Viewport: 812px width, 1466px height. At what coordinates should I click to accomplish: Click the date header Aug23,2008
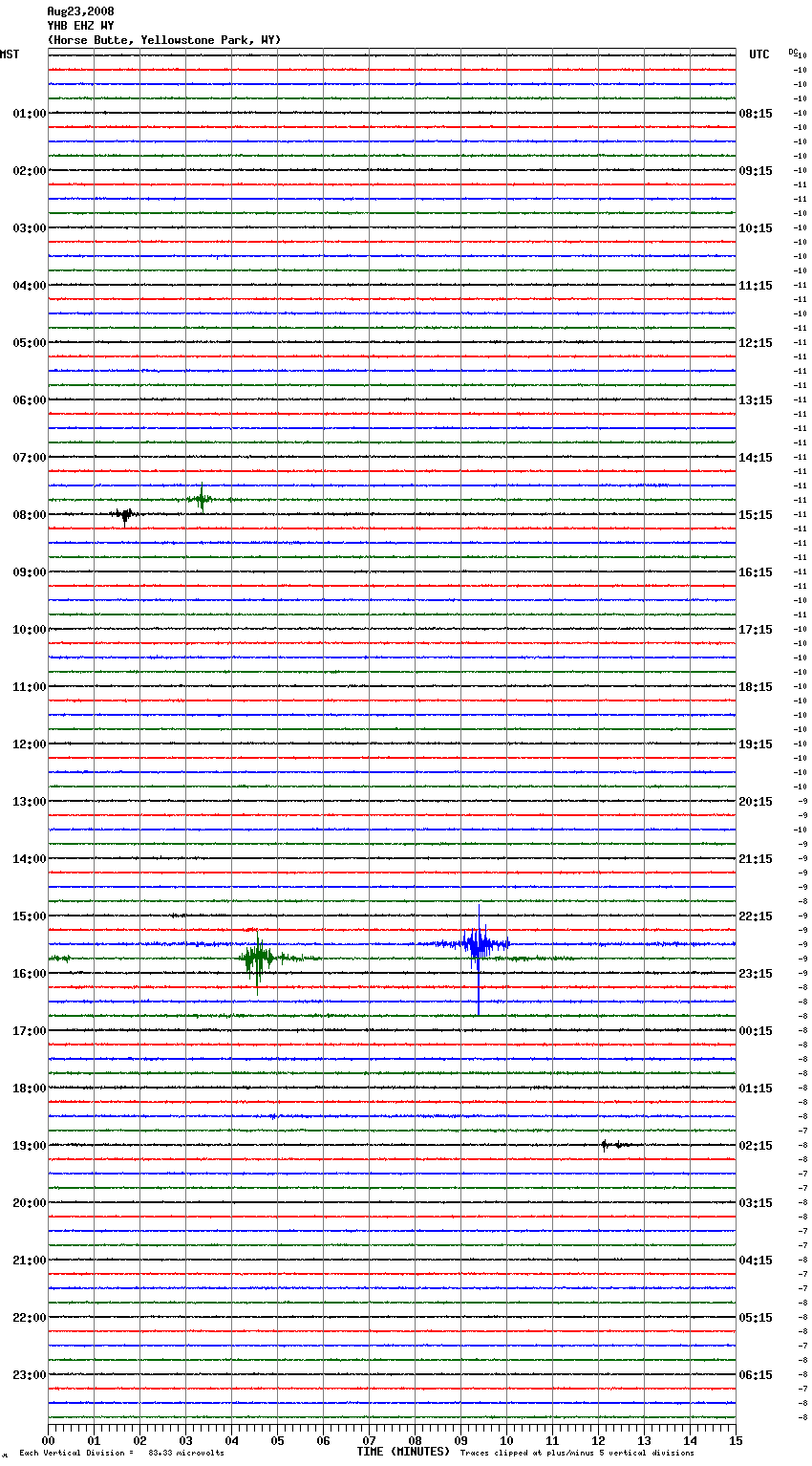coord(80,11)
